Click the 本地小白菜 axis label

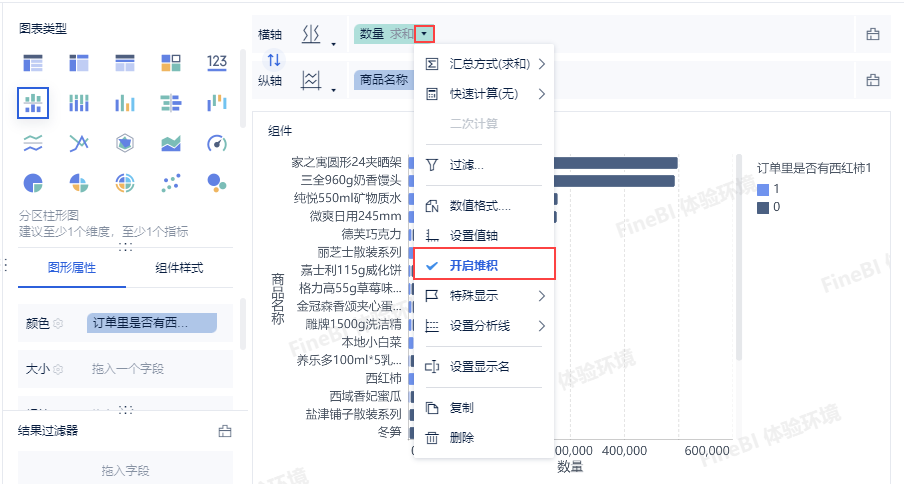[x=371, y=342]
